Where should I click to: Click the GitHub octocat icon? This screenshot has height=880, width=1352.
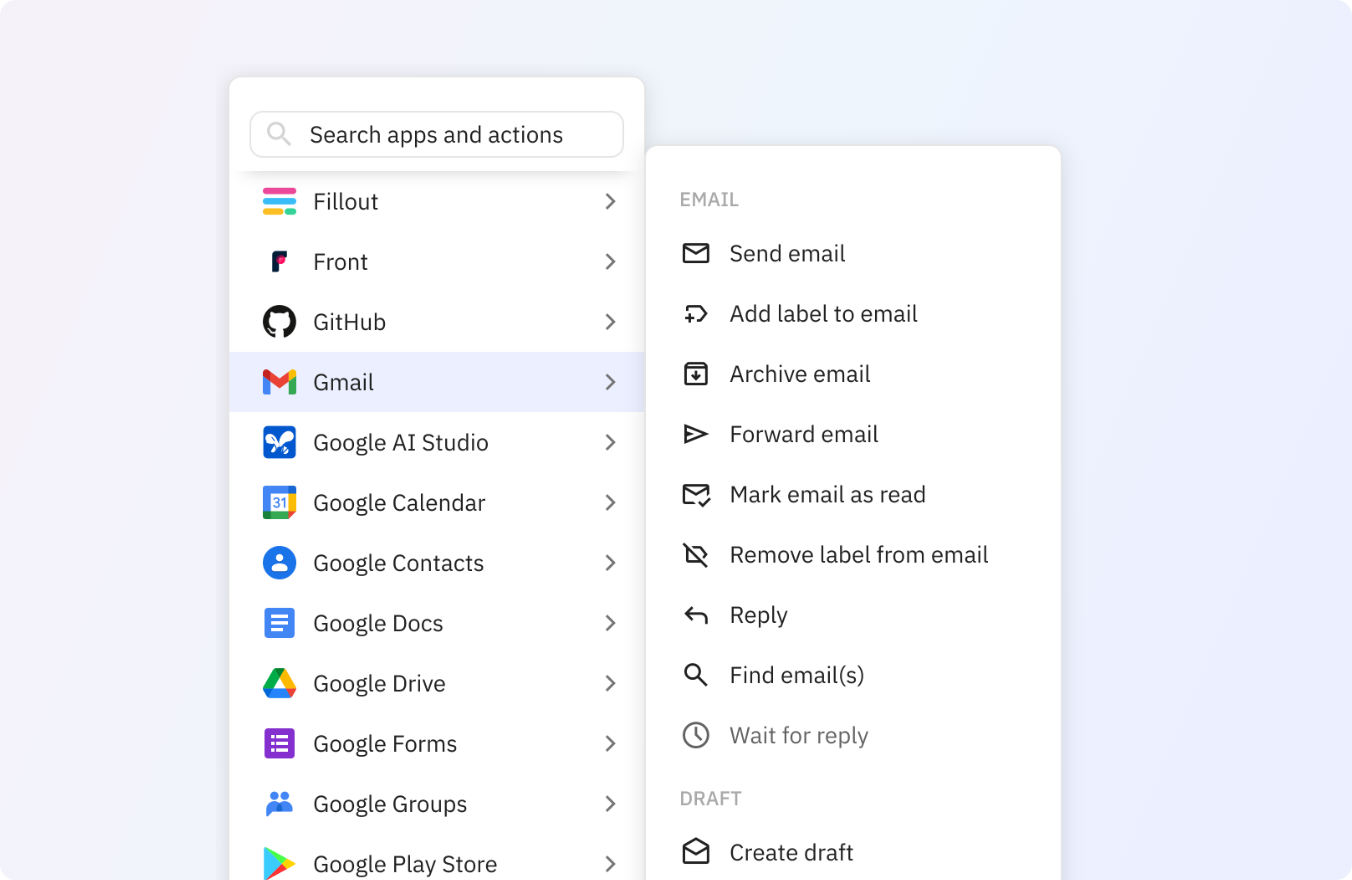click(279, 322)
